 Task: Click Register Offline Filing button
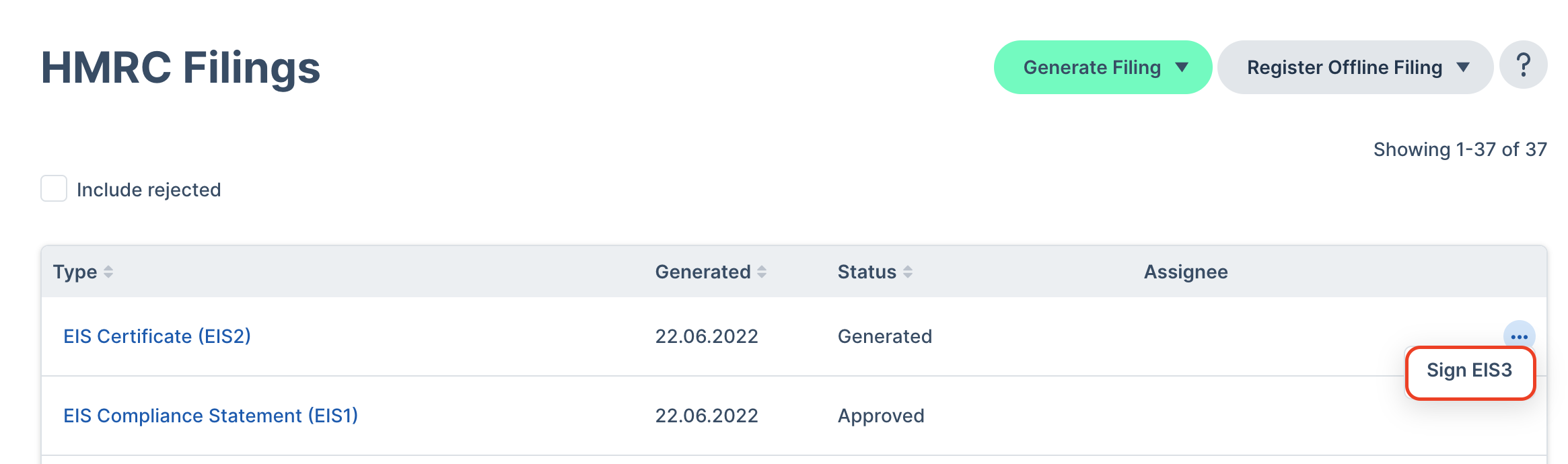(1355, 67)
